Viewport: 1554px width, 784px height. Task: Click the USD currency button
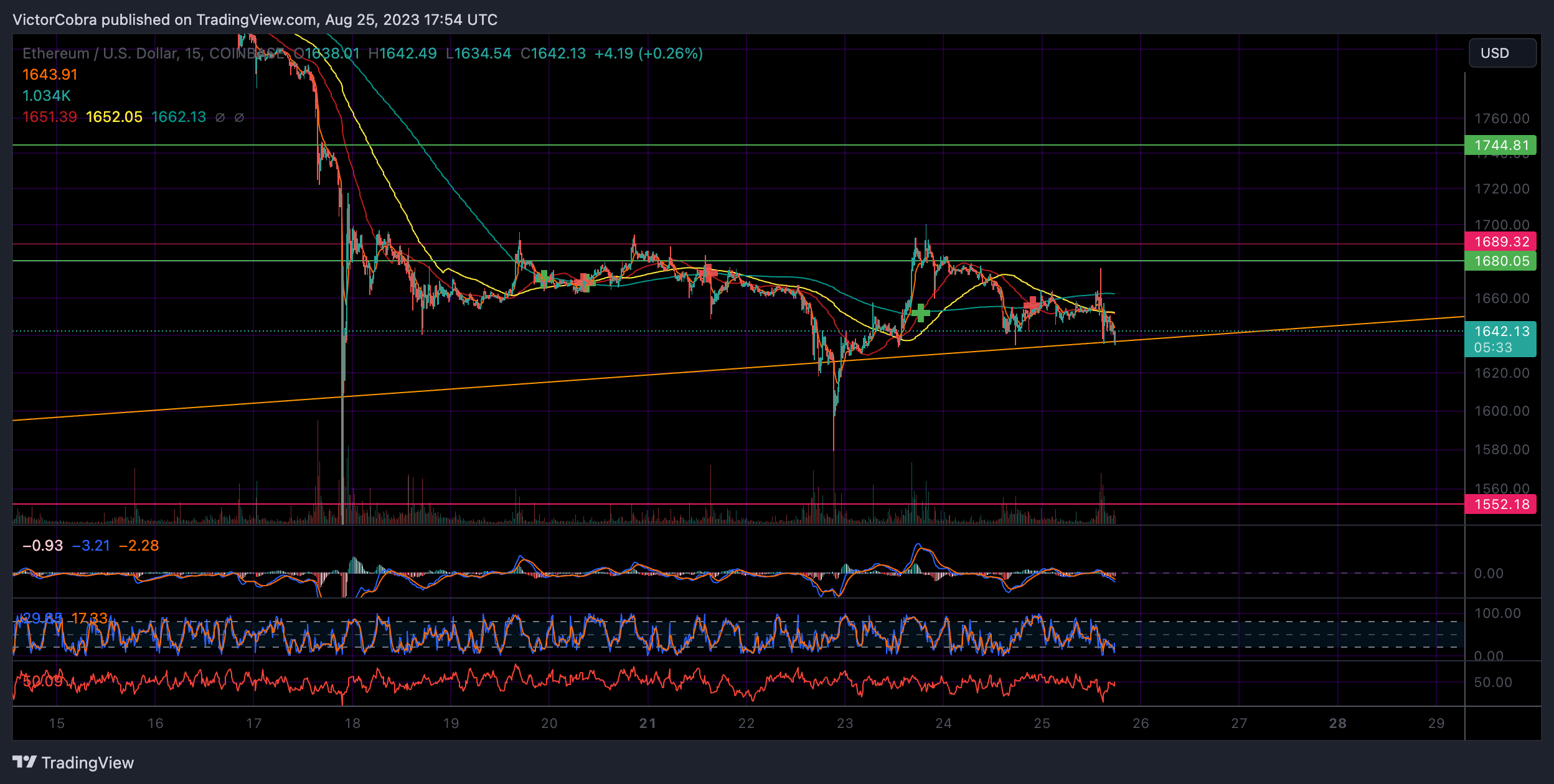click(1502, 53)
